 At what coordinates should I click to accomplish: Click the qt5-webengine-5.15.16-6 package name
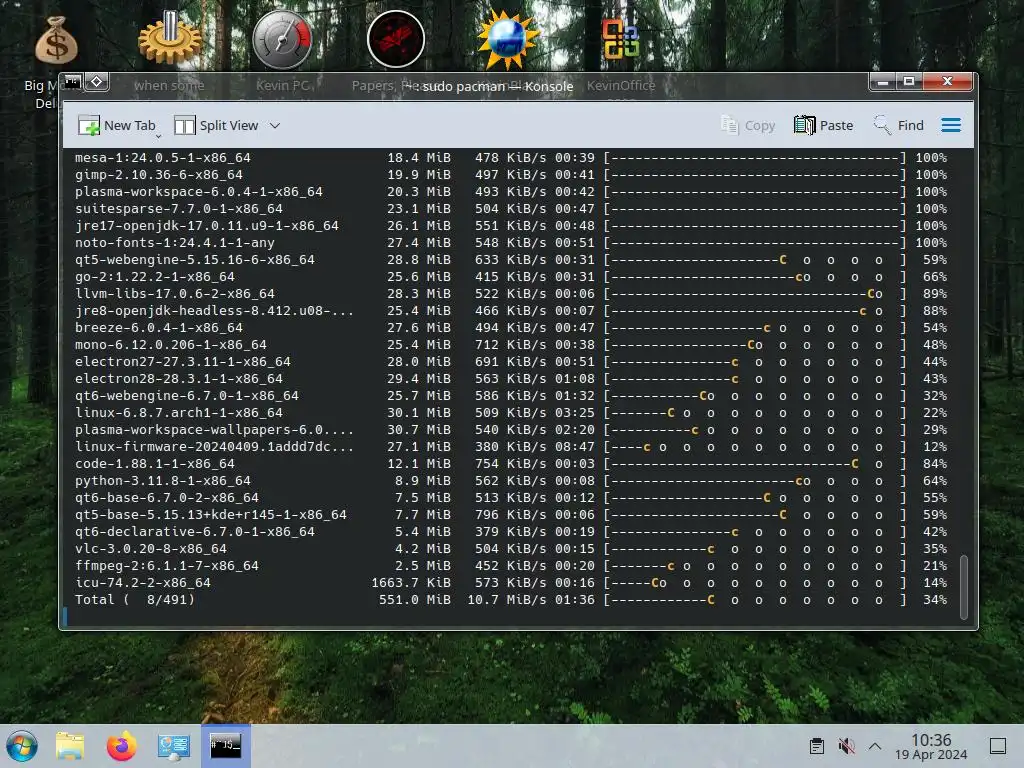click(195, 259)
